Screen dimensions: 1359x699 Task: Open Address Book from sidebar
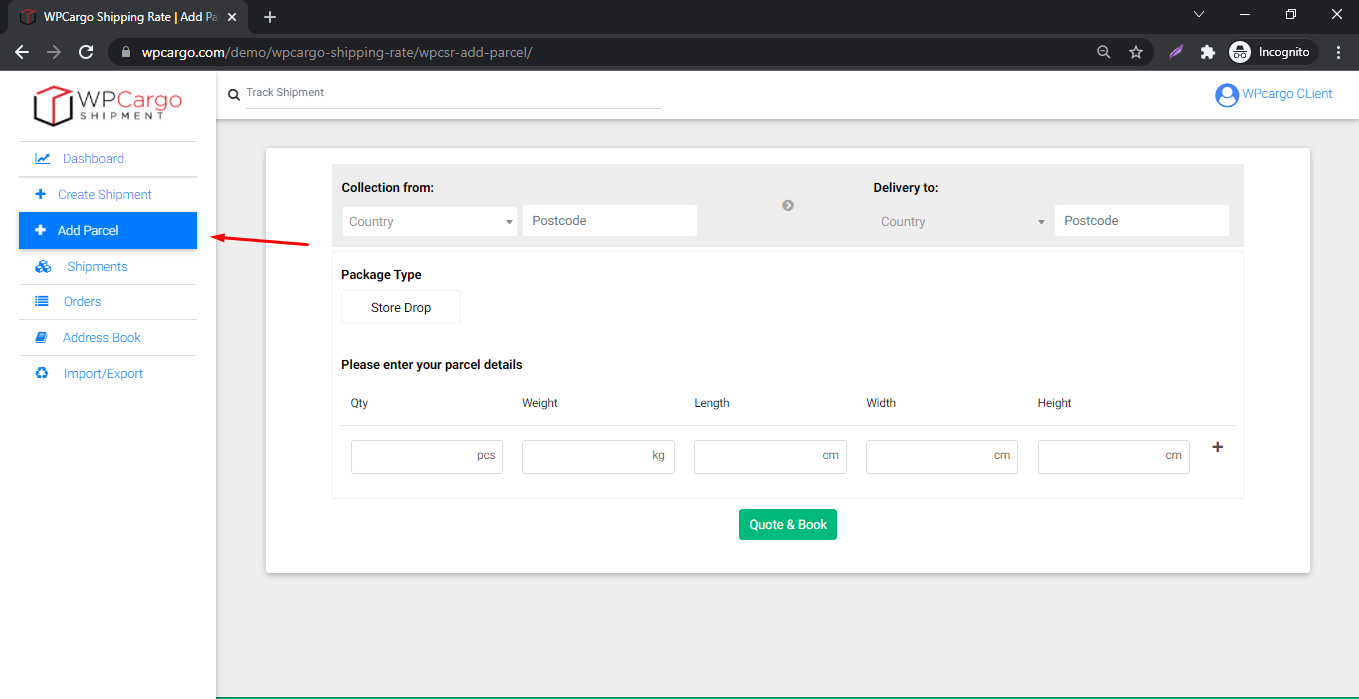point(101,337)
